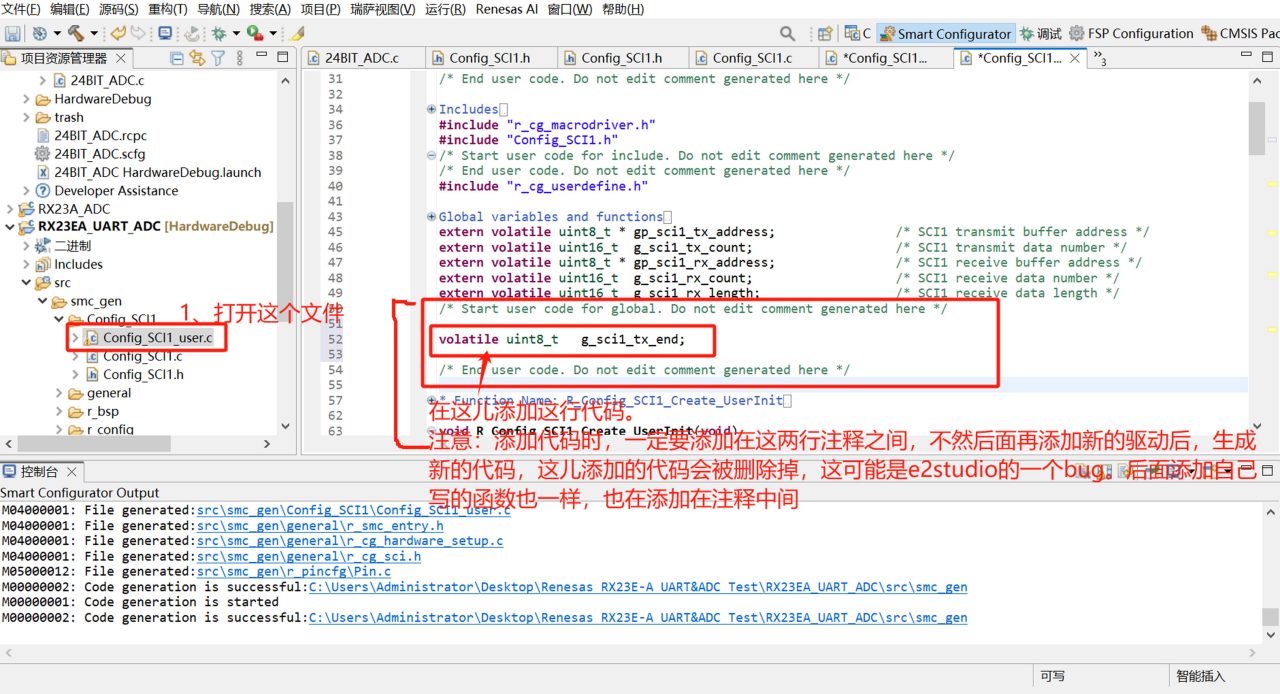Click the green bug Debug icon
1280x694 pixels.
point(218,33)
